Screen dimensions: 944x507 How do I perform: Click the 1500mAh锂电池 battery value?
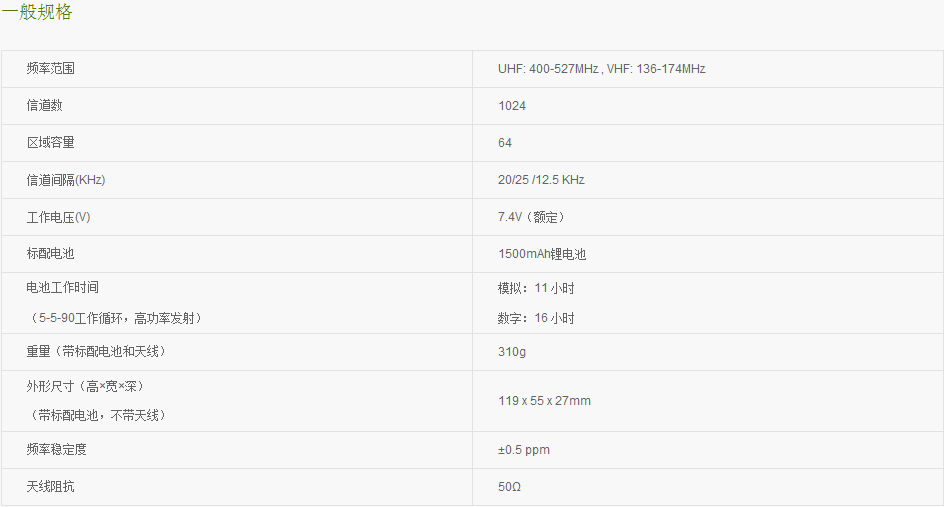click(542, 254)
